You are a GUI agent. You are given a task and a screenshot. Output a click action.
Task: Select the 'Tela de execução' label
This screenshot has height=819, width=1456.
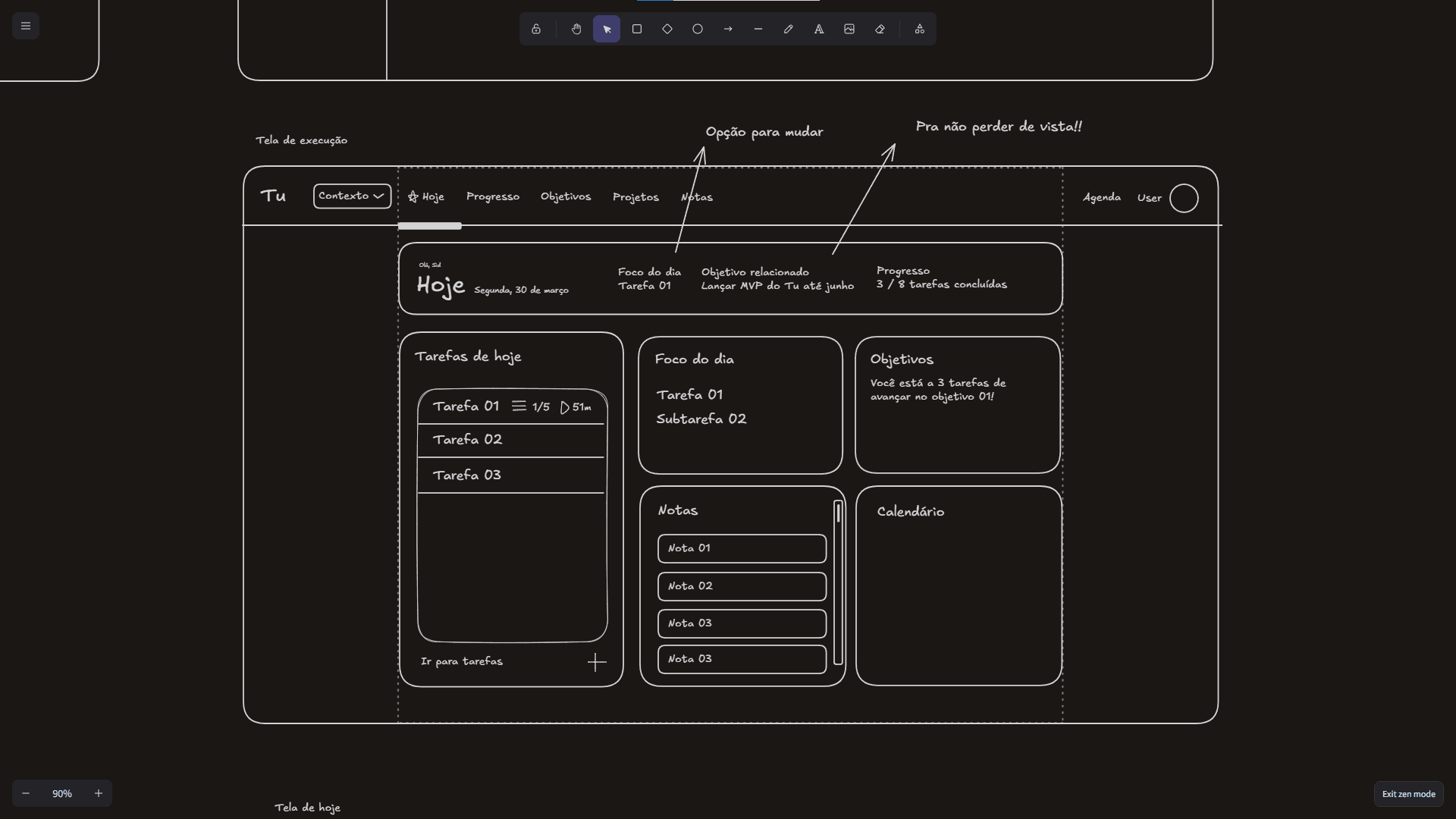tap(302, 140)
